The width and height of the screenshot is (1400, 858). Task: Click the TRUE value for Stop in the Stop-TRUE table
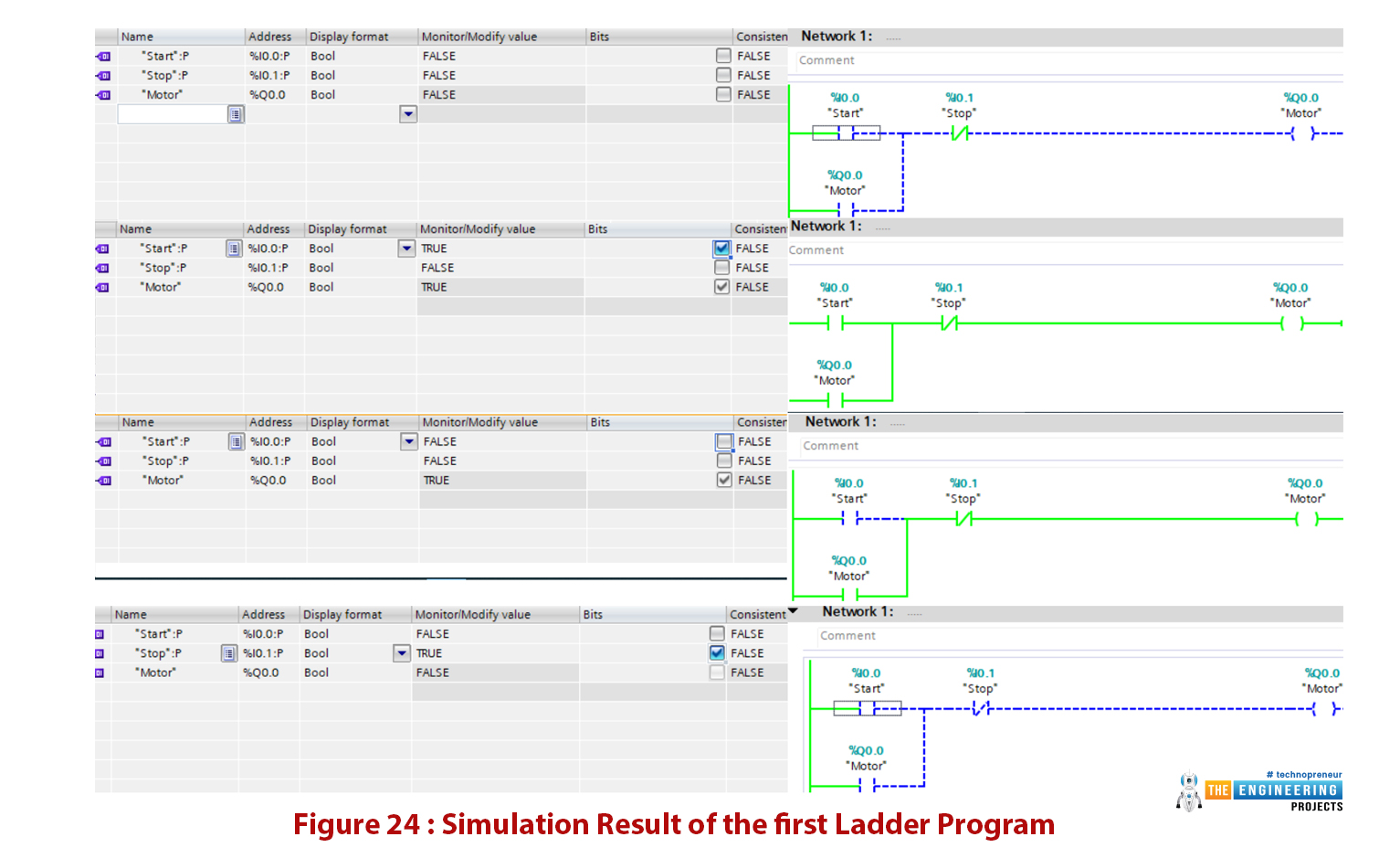click(x=429, y=653)
